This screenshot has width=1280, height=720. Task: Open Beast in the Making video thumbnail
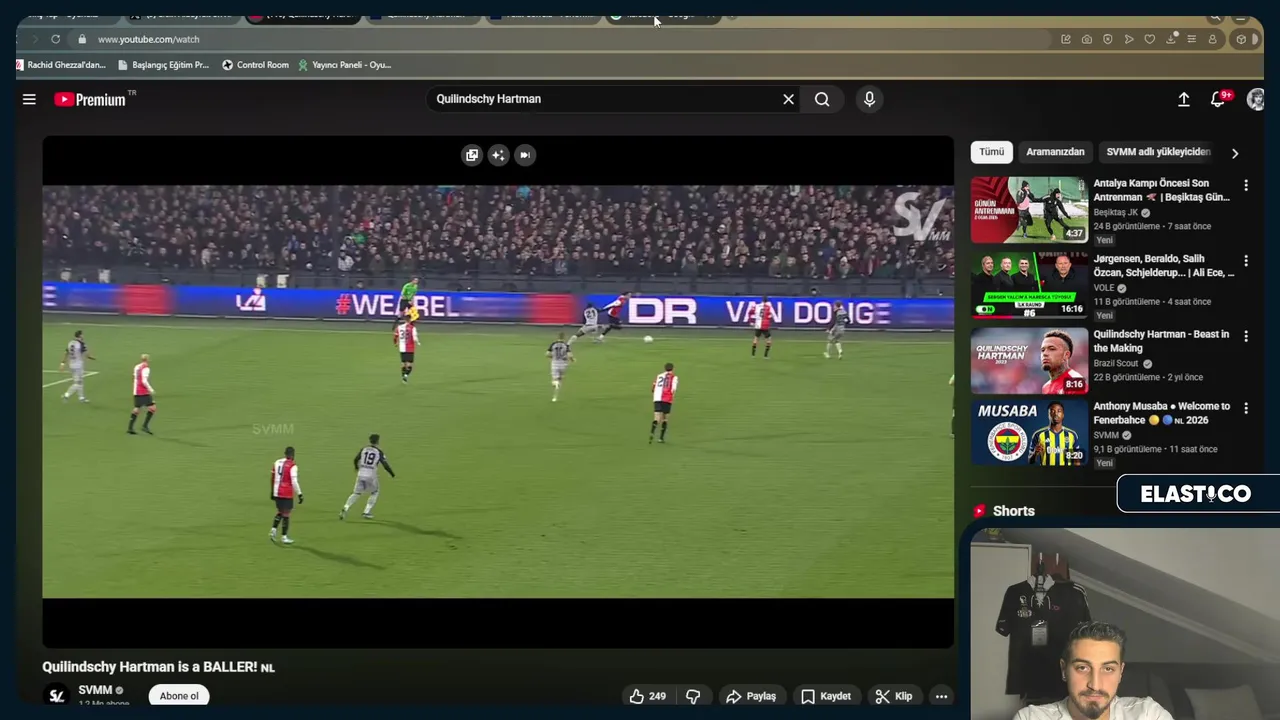coord(1029,361)
